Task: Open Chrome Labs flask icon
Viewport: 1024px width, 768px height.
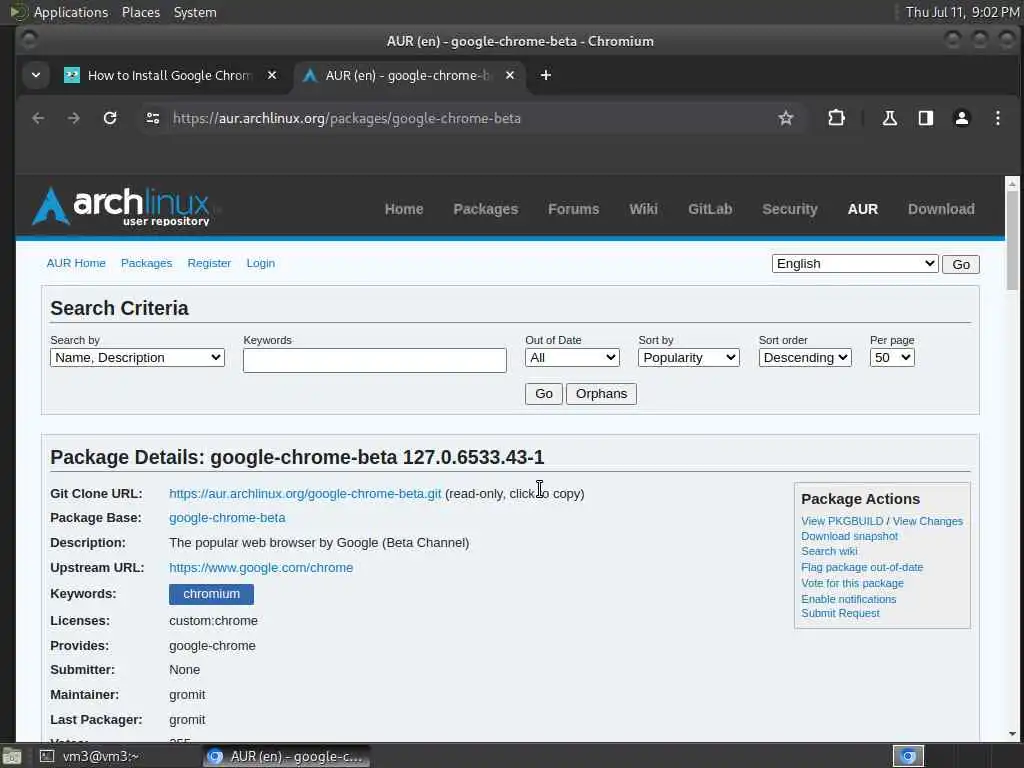Action: pos(889,118)
